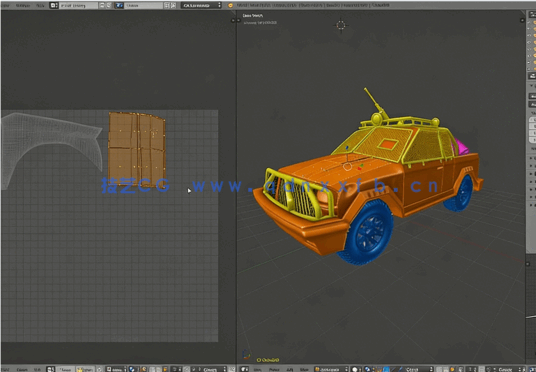Expand the 3D viewport tool shelf plus widget
The height and width of the screenshot is (372, 536).
coord(239,21)
